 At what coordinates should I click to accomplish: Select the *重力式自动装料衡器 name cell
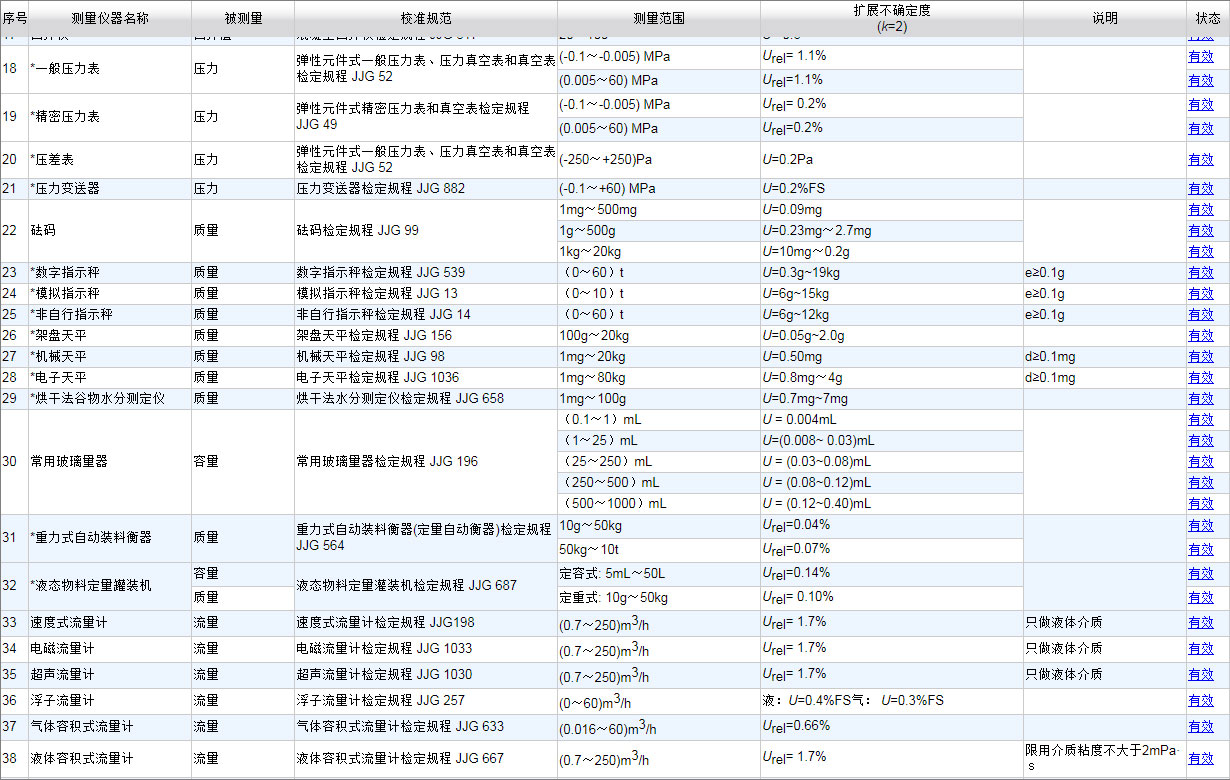click(110, 538)
